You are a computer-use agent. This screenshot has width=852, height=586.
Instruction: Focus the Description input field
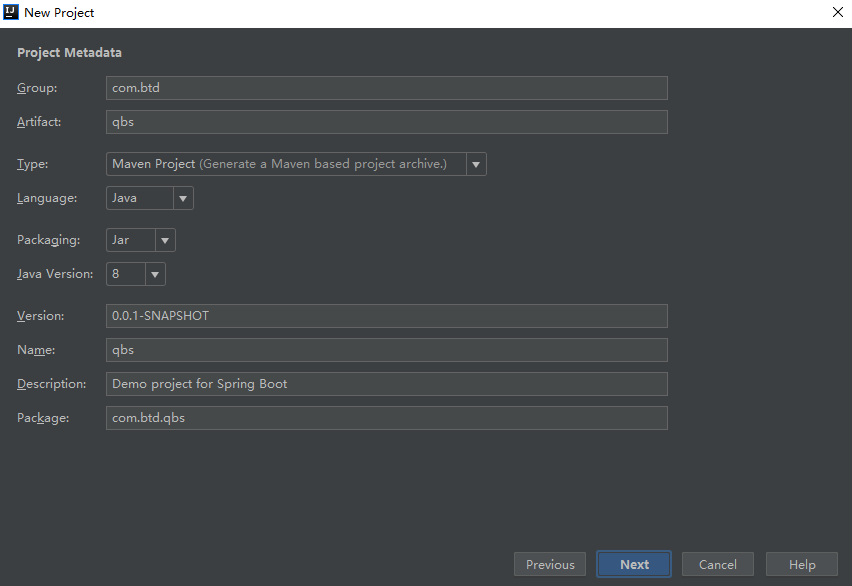point(386,384)
